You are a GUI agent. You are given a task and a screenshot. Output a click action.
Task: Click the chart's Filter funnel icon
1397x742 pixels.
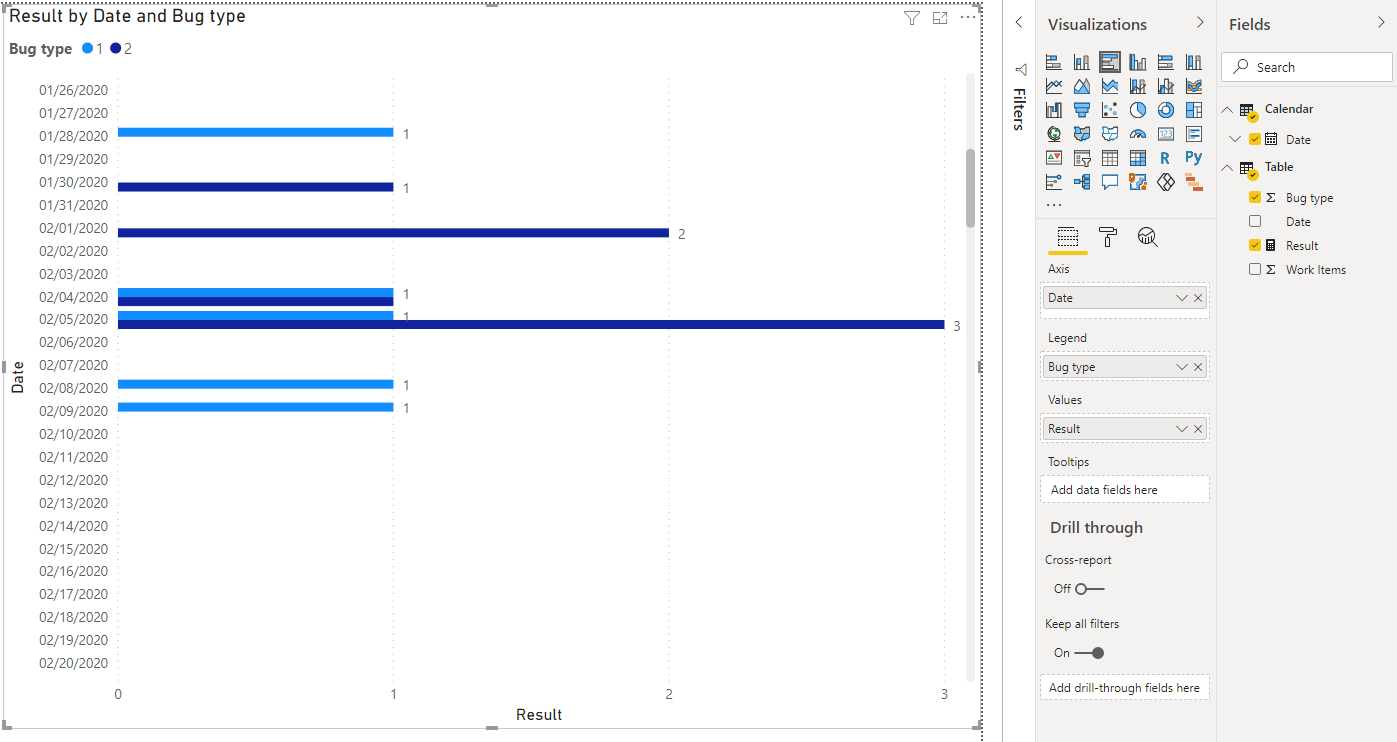click(911, 18)
